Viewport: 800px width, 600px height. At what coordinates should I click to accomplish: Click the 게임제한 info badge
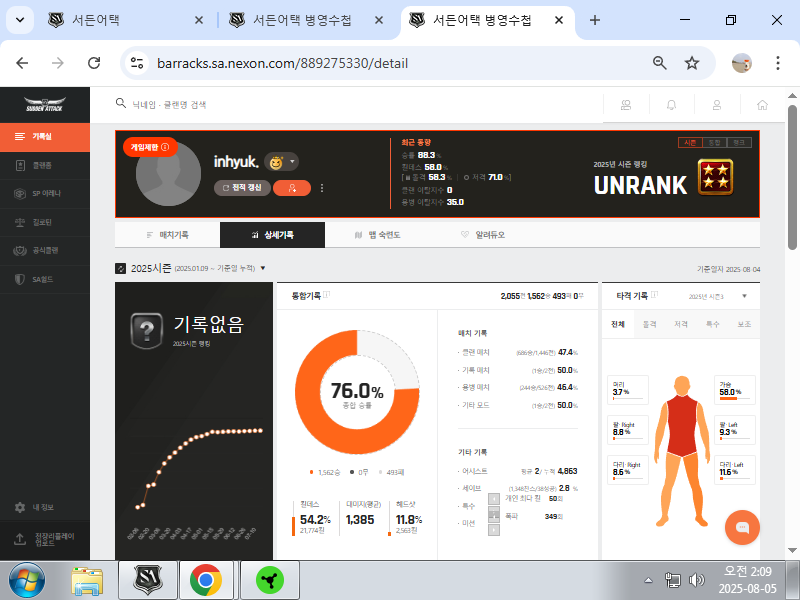[x=150, y=146]
